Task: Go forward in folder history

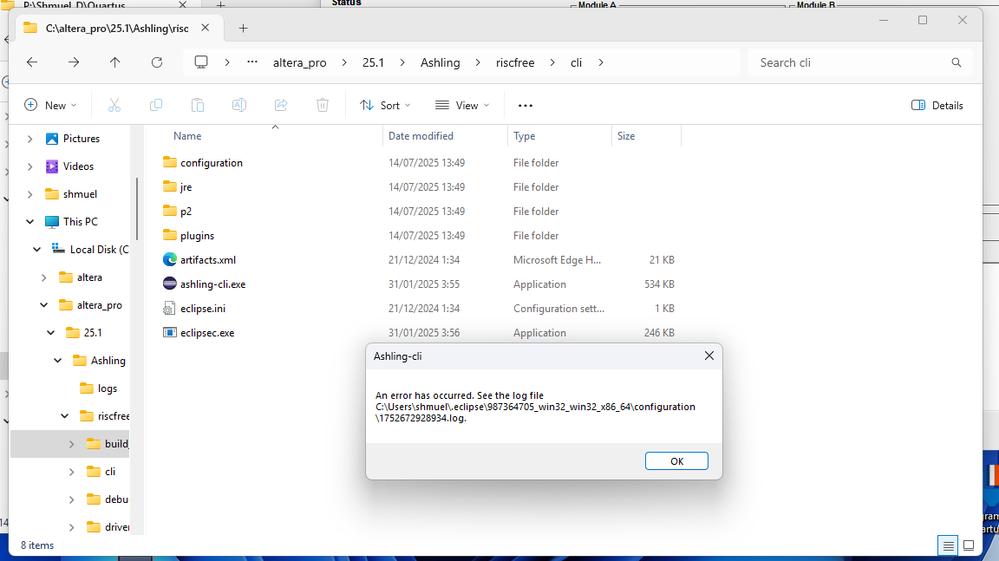Action: (74, 62)
